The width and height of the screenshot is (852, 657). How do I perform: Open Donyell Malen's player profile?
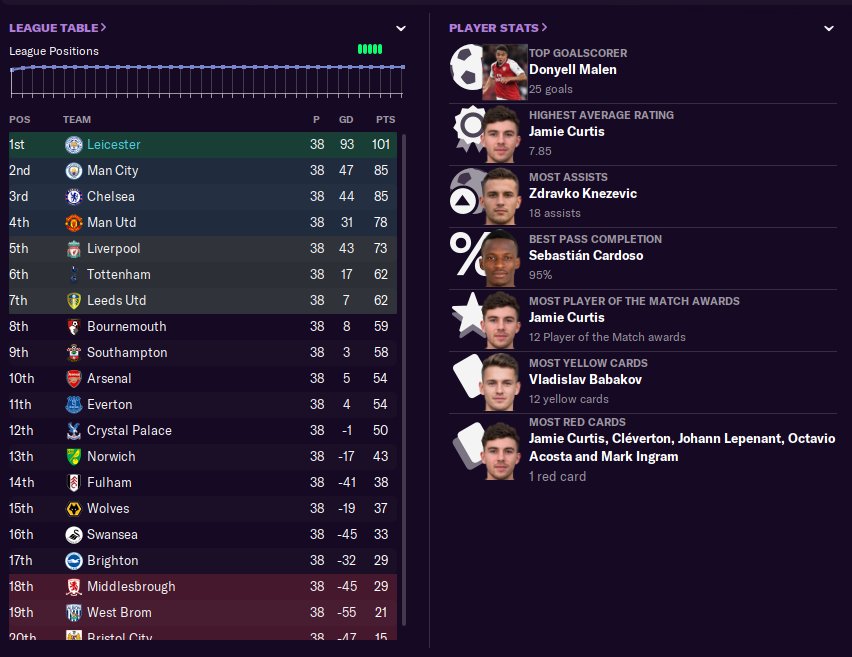click(x=573, y=70)
